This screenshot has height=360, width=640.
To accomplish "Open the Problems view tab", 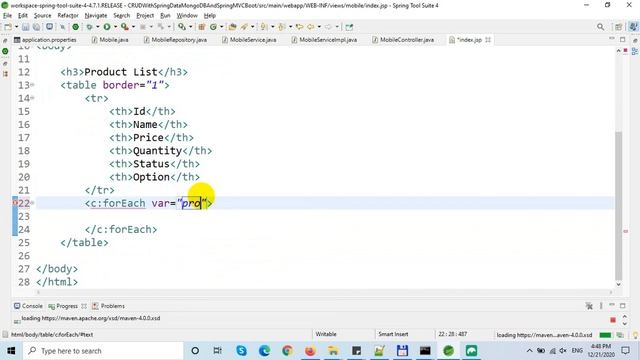I will coord(108,306).
